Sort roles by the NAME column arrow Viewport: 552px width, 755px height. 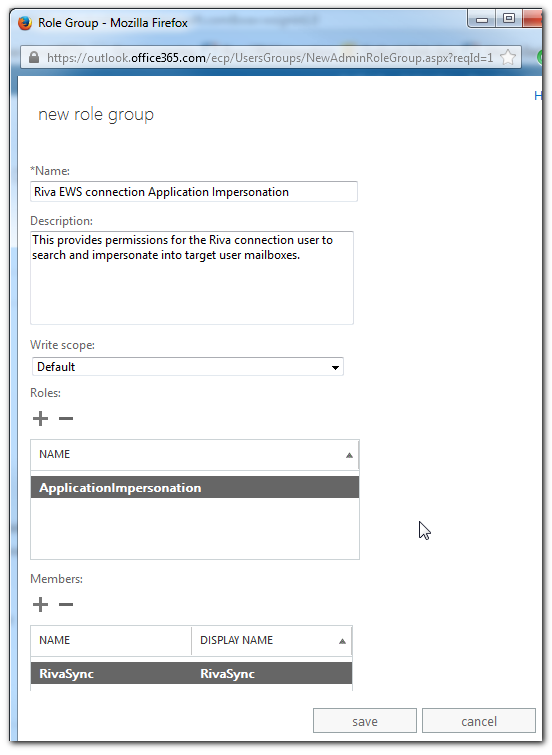click(x=349, y=455)
